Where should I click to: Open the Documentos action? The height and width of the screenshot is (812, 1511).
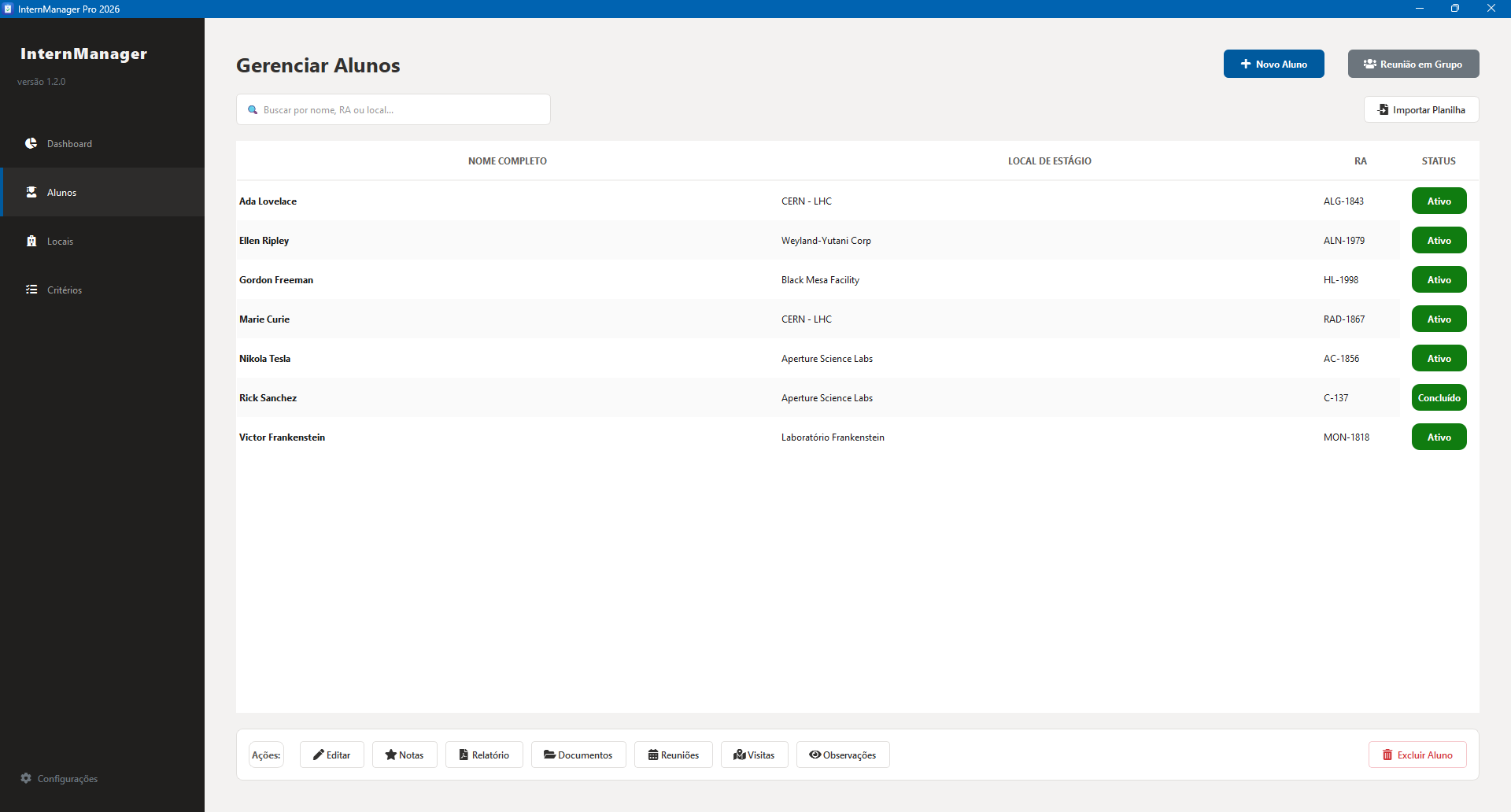pos(578,755)
